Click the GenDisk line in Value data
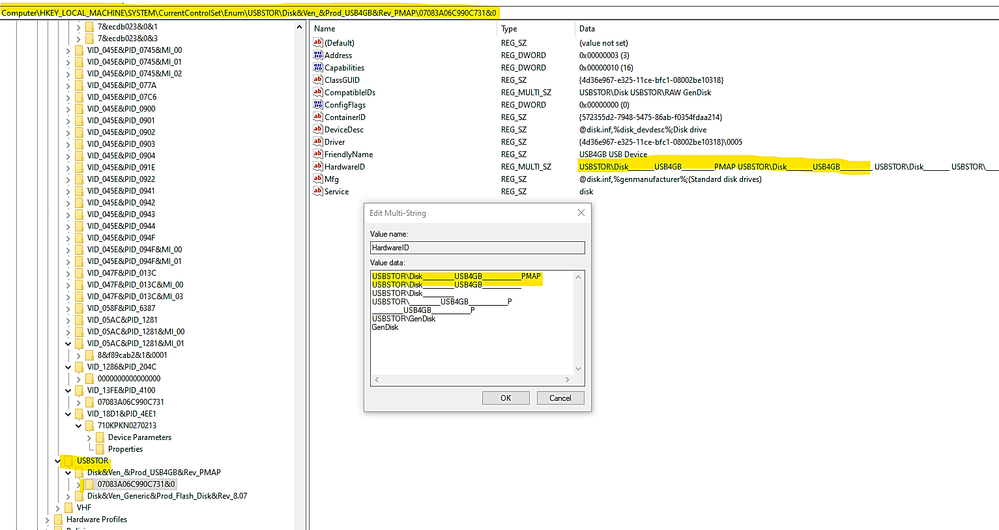 385,327
